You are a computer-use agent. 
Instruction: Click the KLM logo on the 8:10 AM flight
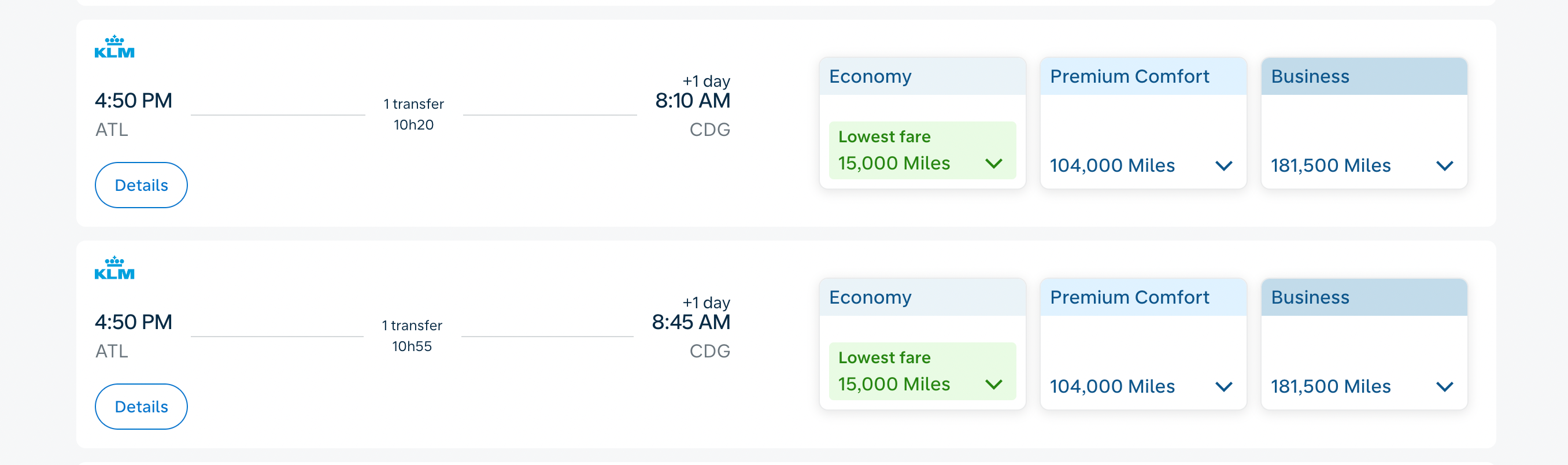click(114, 47)
